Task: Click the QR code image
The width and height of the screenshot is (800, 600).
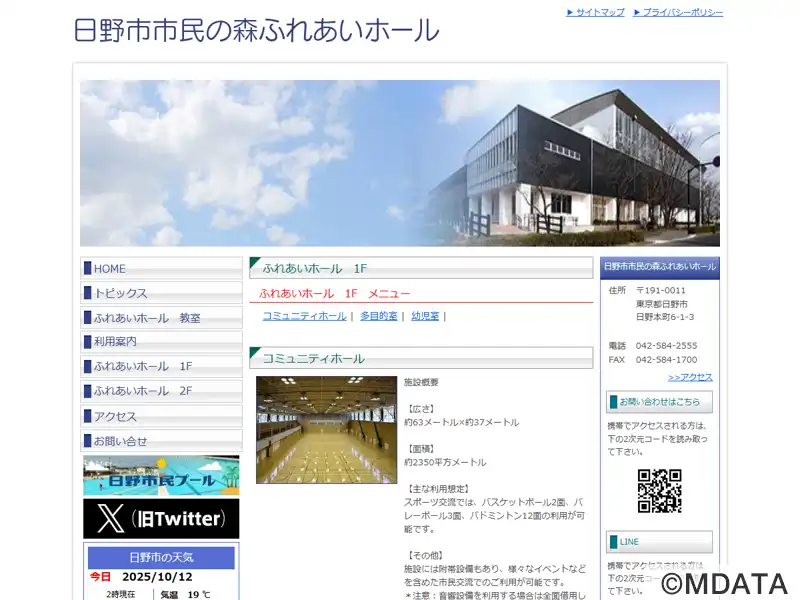Action: (x=659, y=491)
